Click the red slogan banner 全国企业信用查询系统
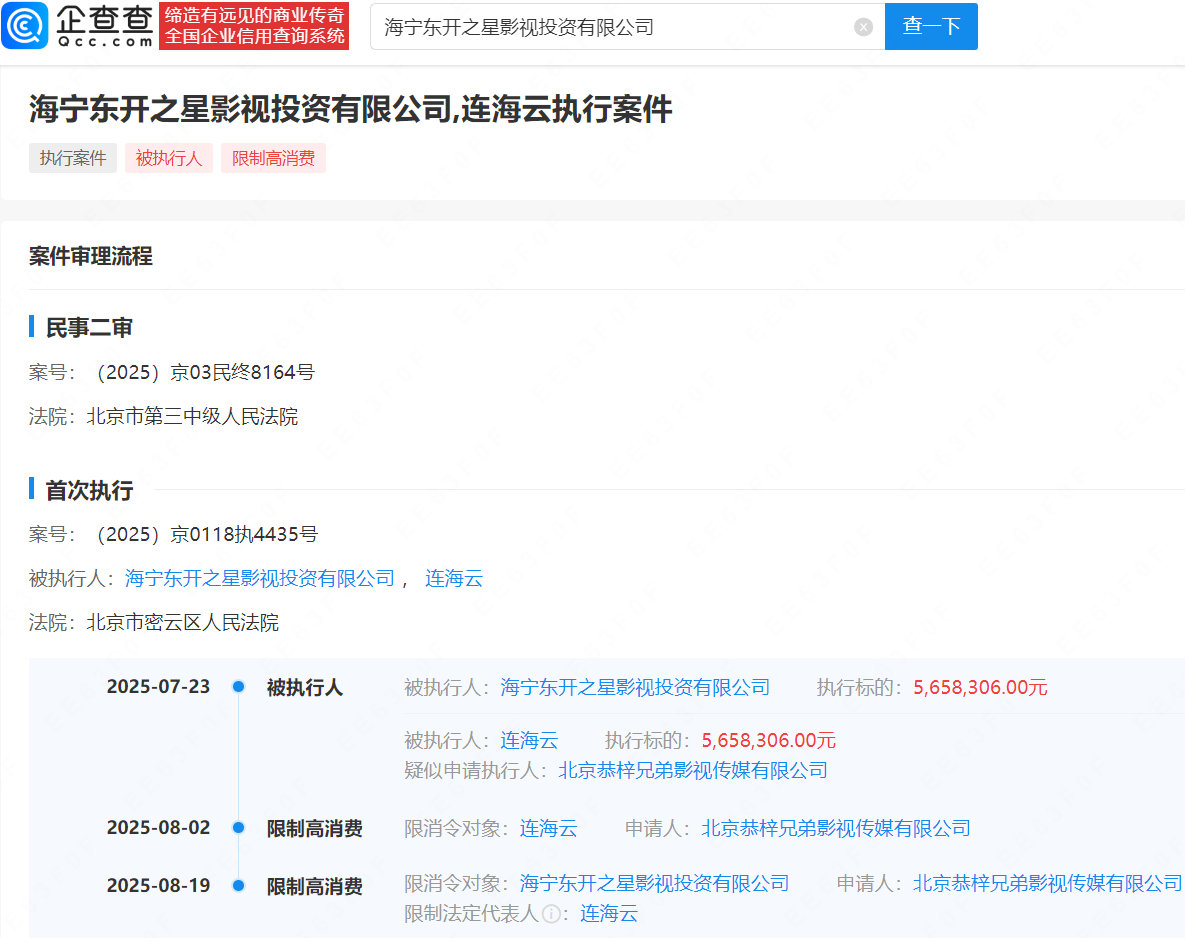 tap(254, 26)
